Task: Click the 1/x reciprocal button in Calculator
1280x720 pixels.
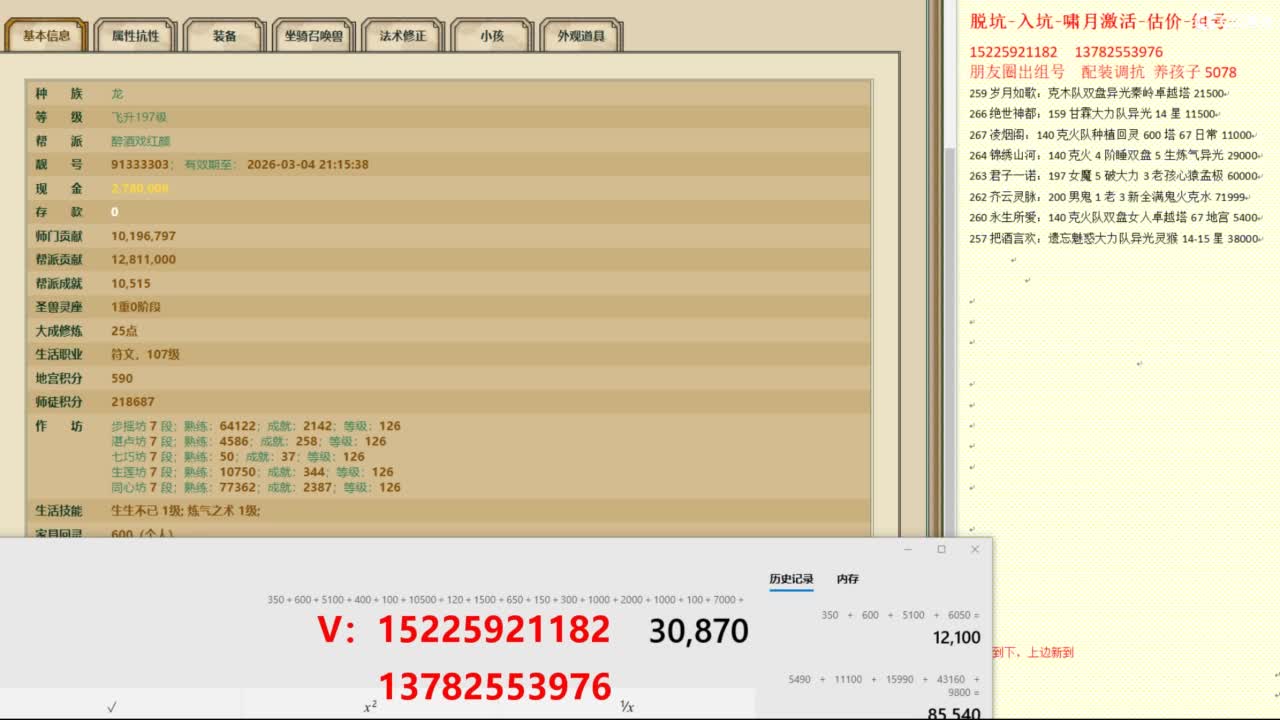Action: [x=627, y=706]
